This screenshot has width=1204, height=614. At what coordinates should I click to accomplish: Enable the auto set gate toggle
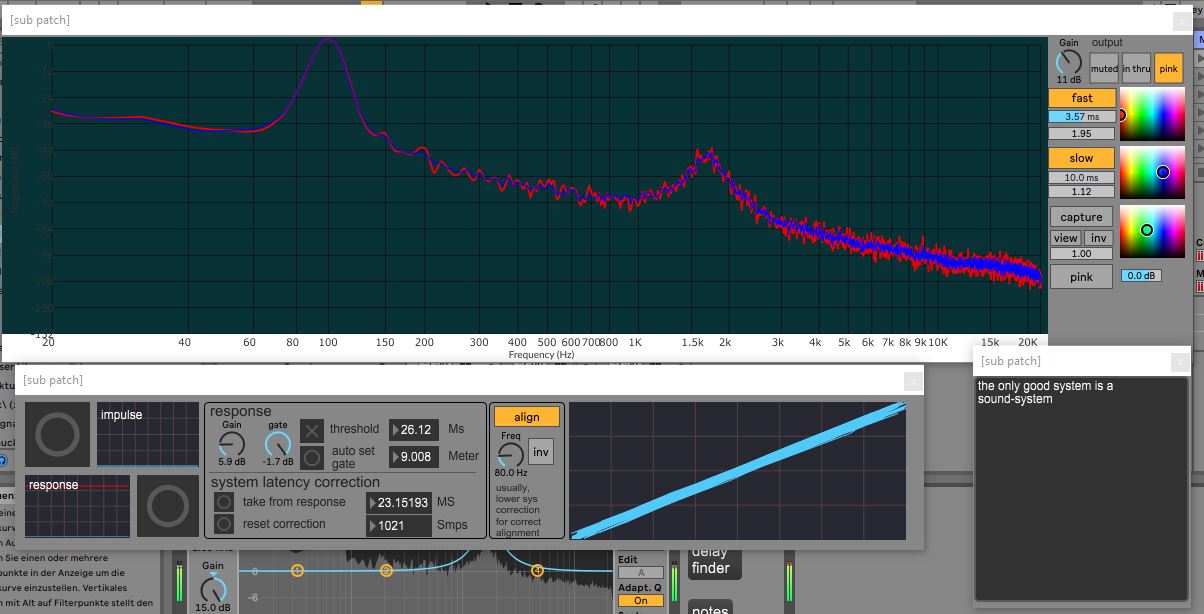tap(313, 457)
